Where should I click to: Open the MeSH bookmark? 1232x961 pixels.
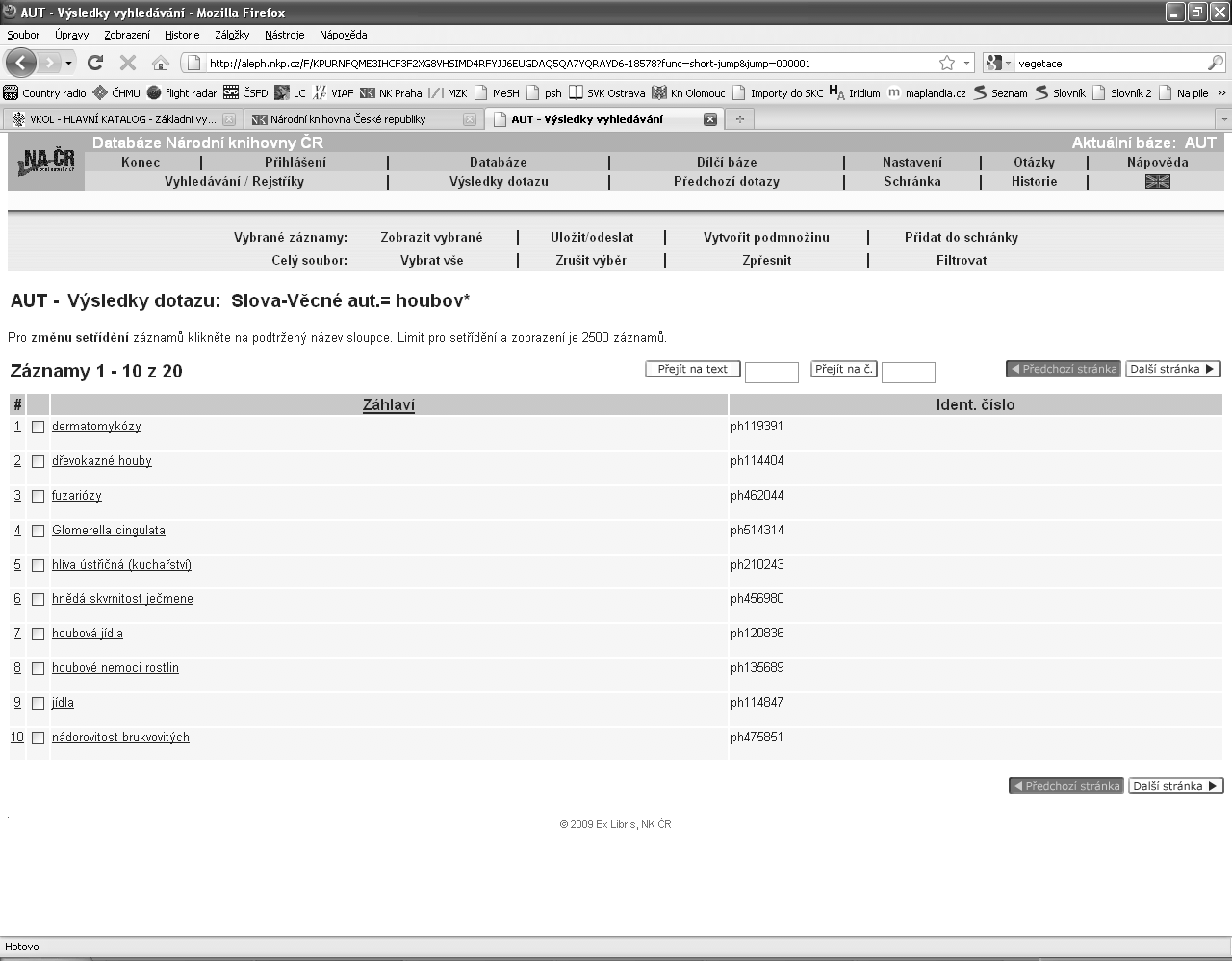[497, 93]
